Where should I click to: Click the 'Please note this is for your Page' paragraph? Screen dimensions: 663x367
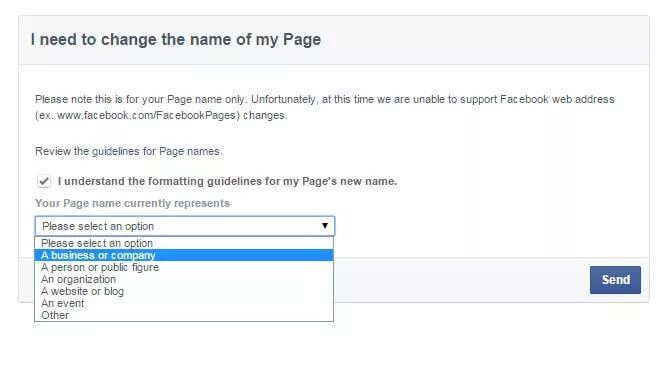[325, 107]
